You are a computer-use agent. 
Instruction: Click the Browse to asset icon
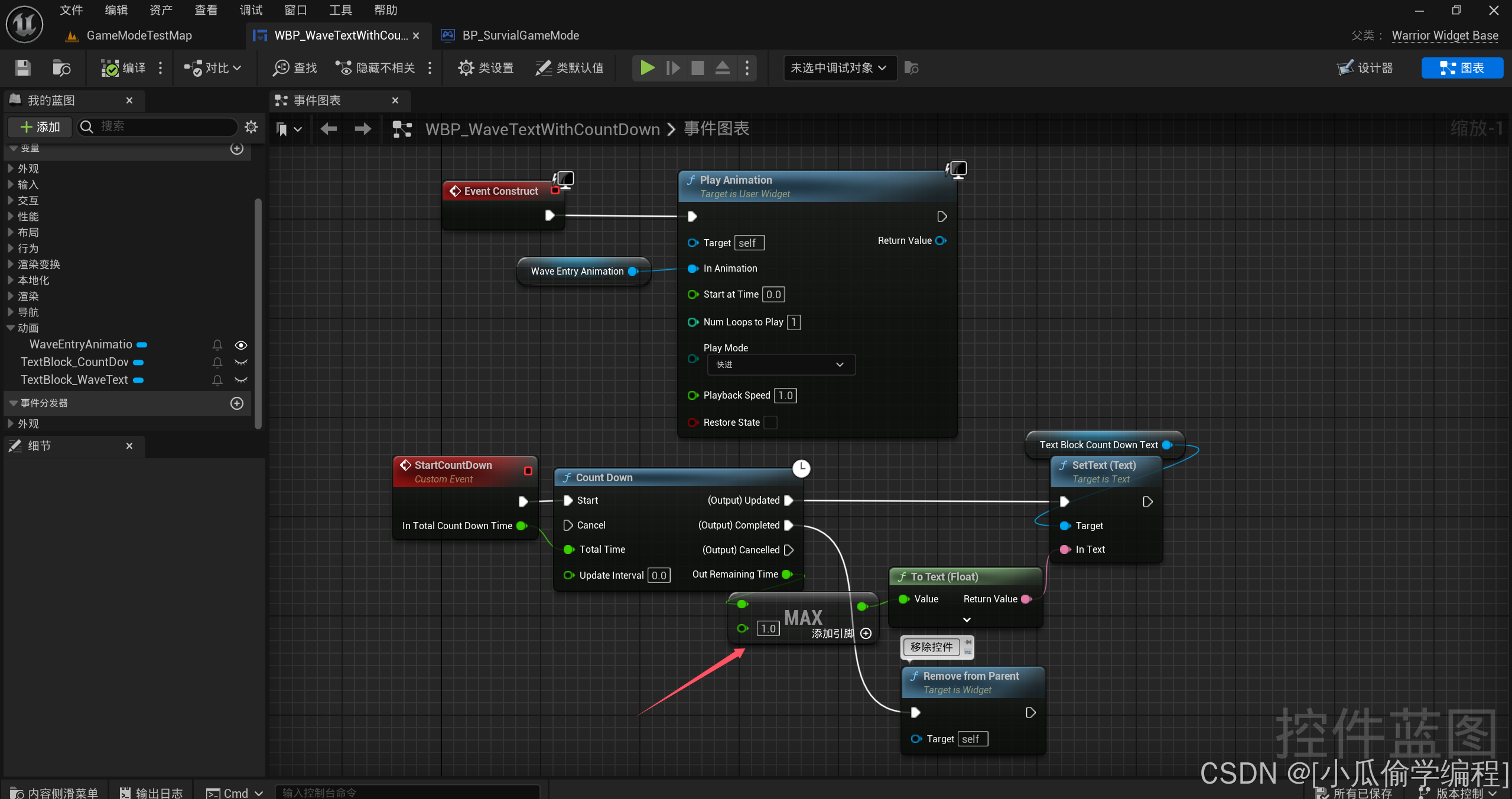[61, 68]
